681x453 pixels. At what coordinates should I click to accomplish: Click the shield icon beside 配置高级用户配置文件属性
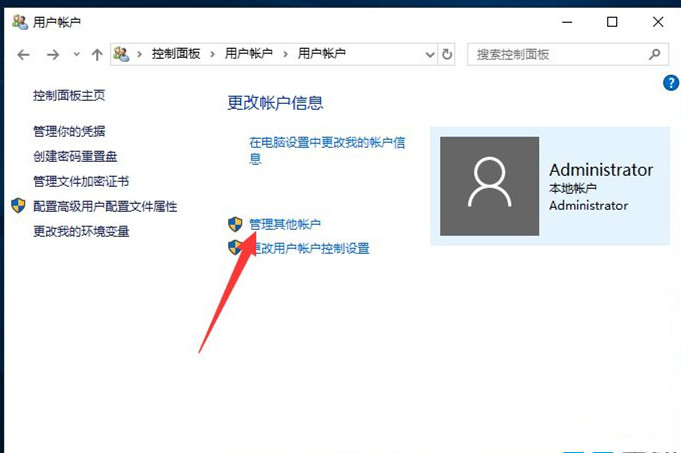pyautogui.click(x=18, y=206)
